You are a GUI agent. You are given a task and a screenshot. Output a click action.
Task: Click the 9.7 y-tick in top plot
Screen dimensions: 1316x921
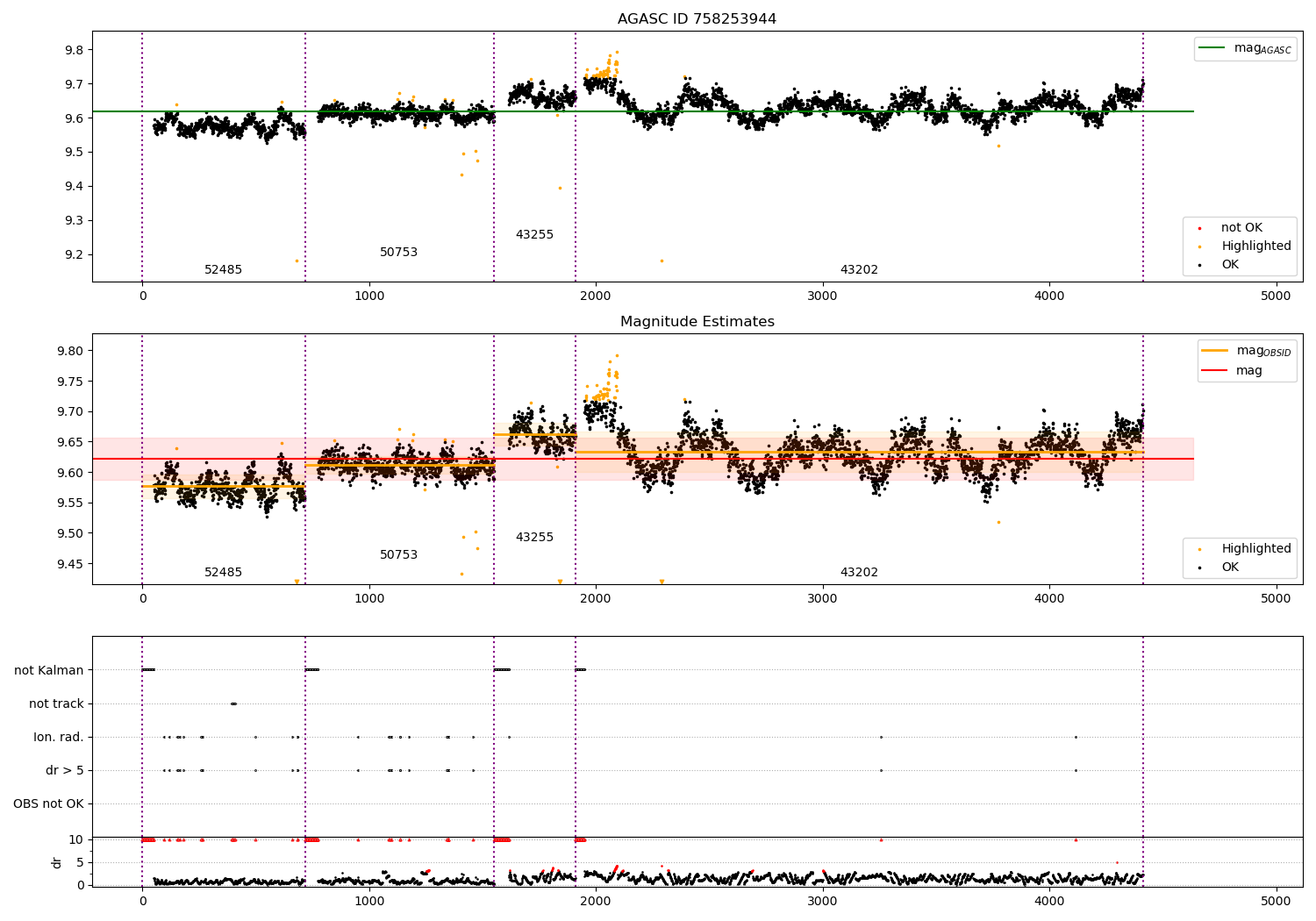pyautogui.click(x=75, y=85)
